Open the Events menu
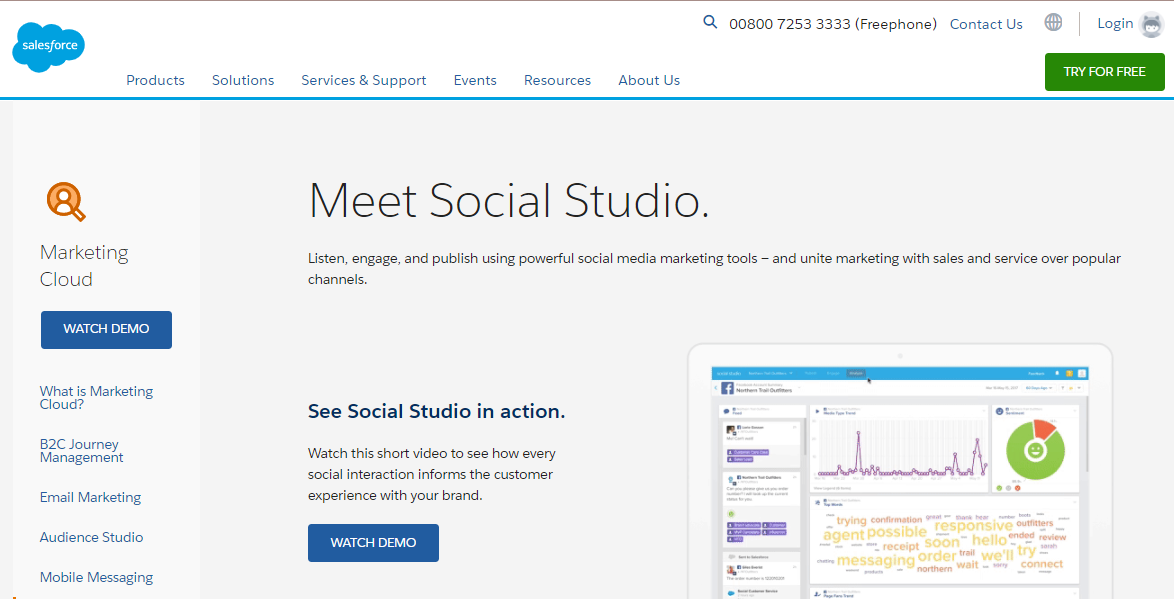 pos(475,80)
